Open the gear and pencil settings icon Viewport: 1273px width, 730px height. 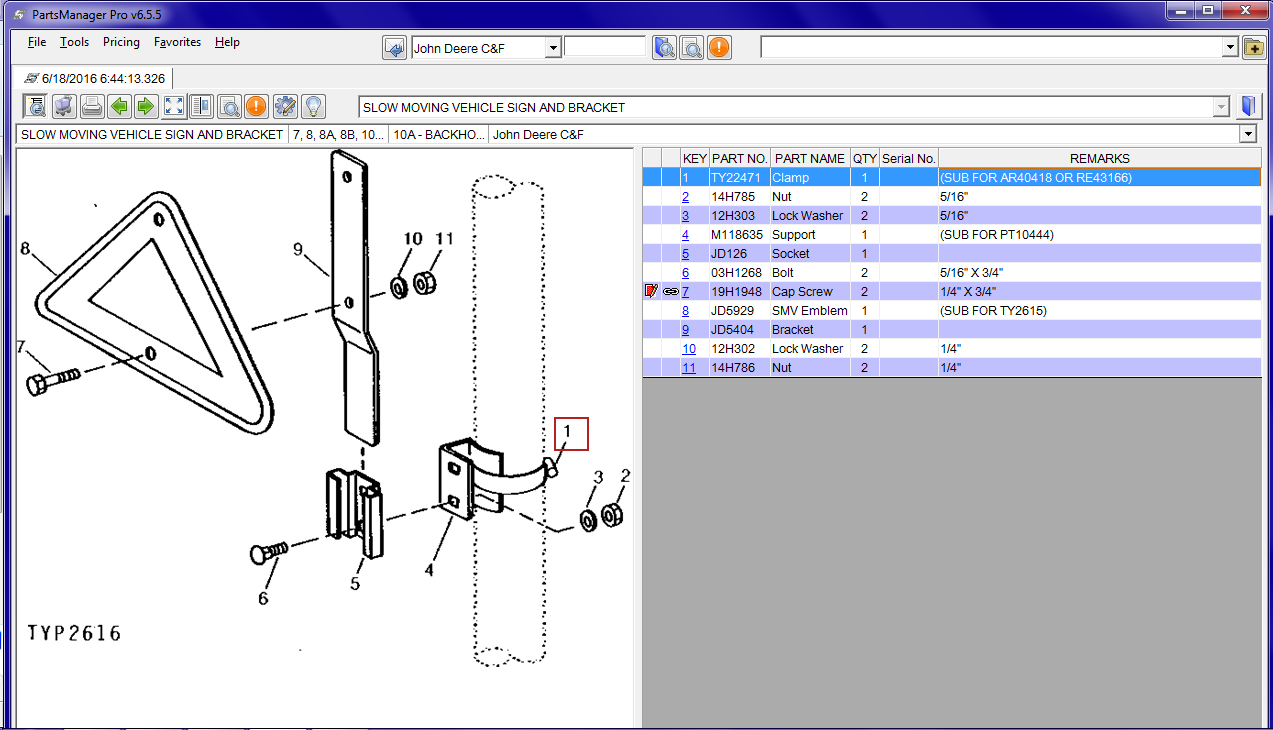click(285, 106)
